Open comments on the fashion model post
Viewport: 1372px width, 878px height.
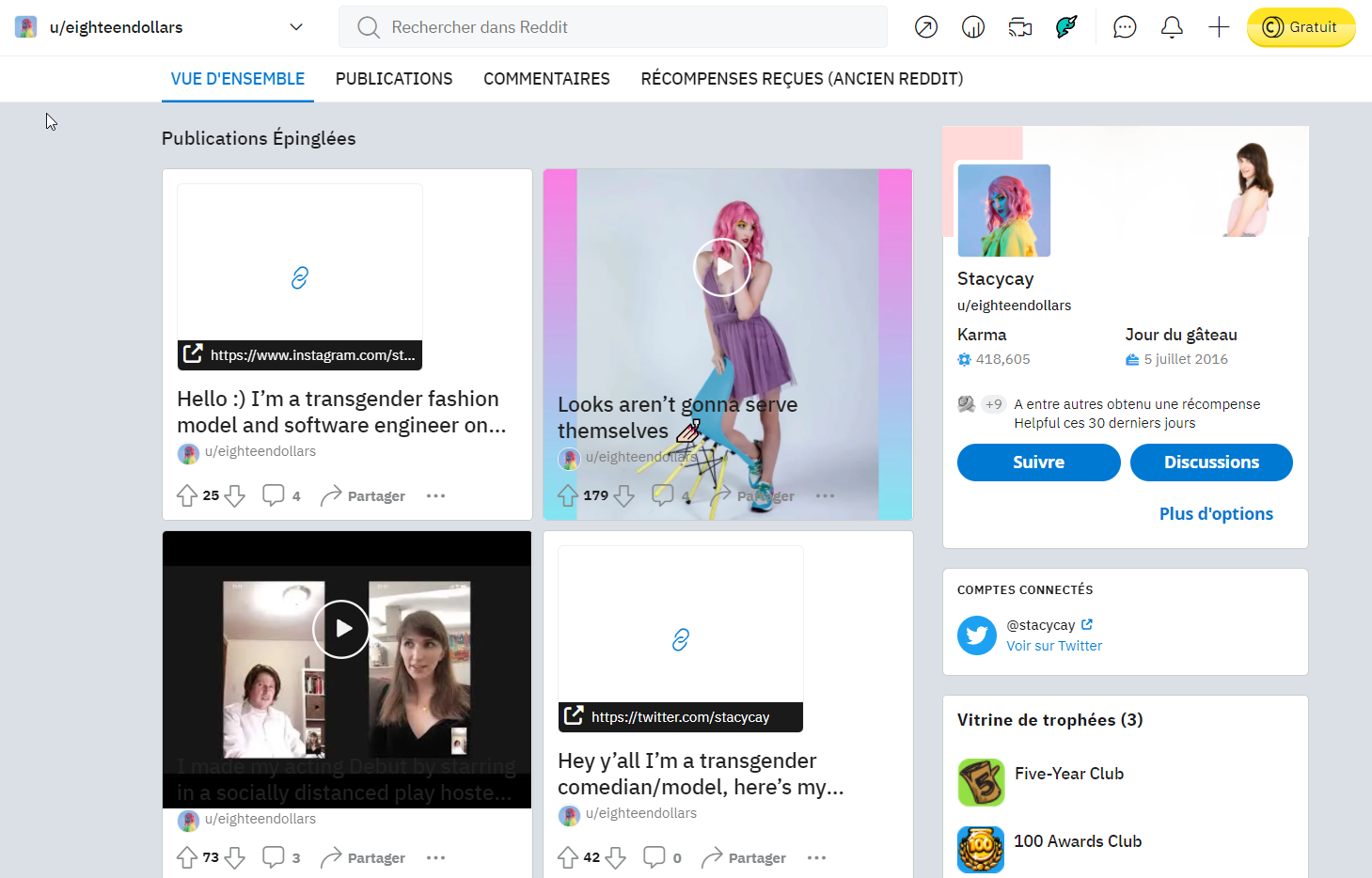coord(281,495)
